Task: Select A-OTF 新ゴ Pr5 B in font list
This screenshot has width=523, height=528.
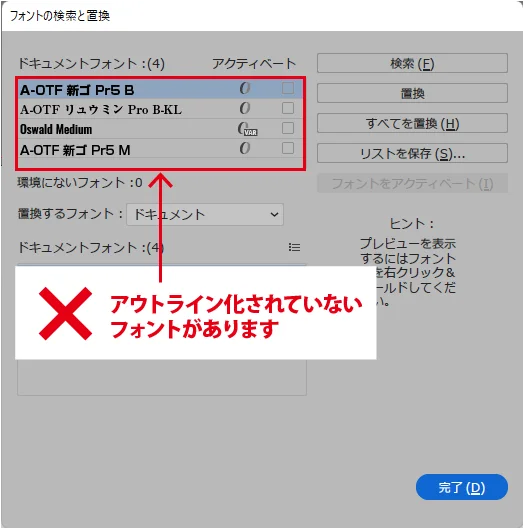Action: tap(160, 89)
